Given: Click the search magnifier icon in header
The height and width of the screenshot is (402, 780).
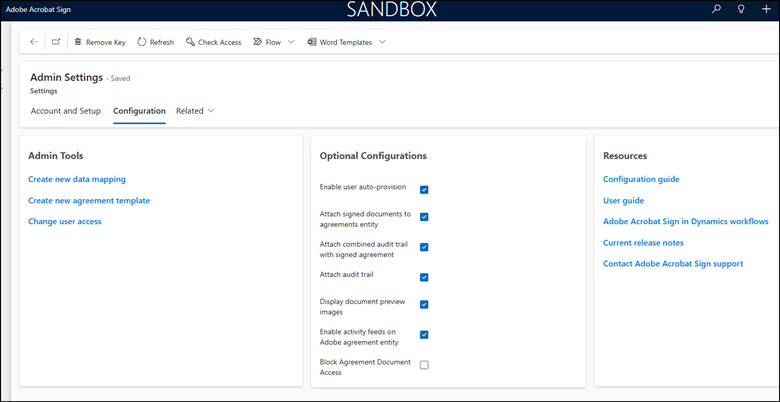Looking at the screenshot, I should (x=716, y=9).
